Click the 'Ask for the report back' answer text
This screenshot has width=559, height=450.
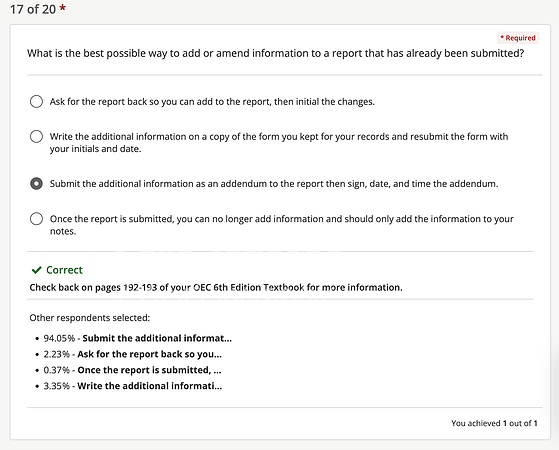pos(212,102)
